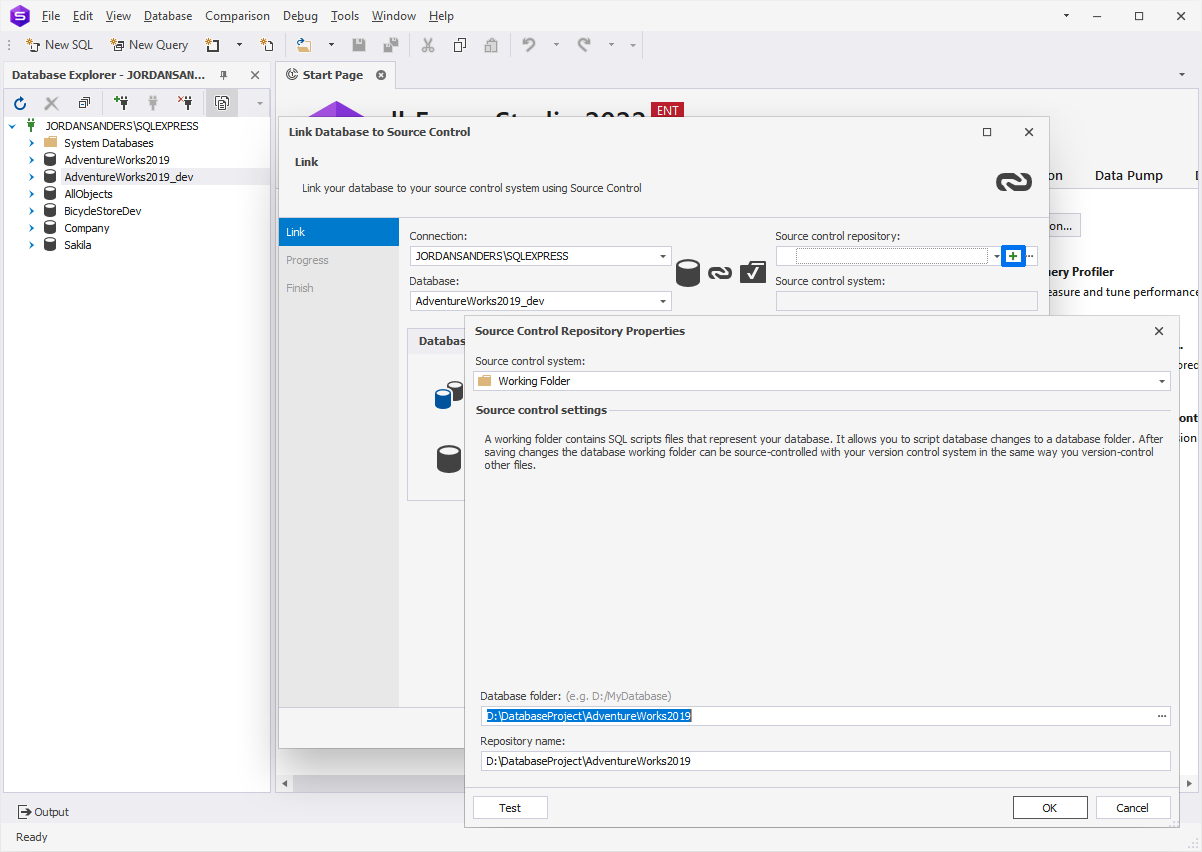Viewport: 1202px width, 852px height.
Task: Select the Start Page tab
Action: tap(333, 75)
